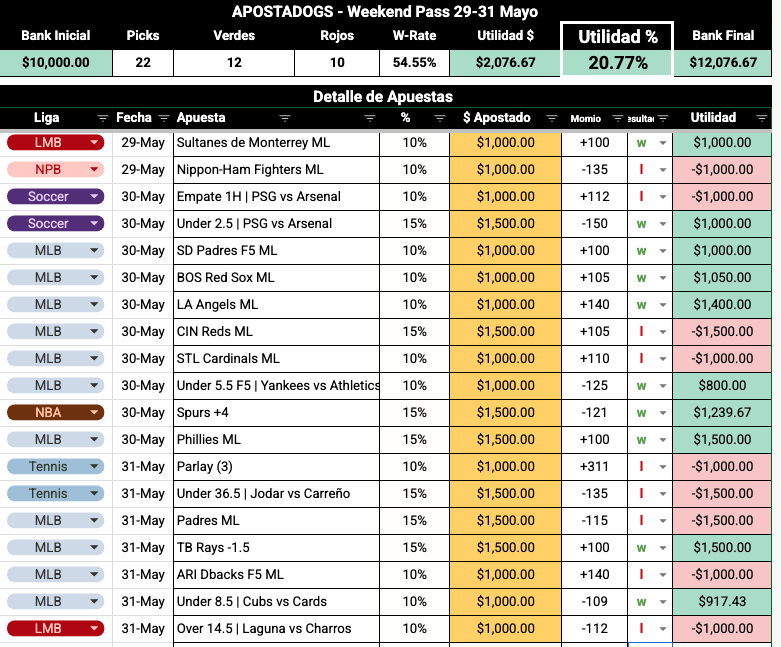
Task: Select the $917.43 utilidad cell
Action: coord(722,601)
